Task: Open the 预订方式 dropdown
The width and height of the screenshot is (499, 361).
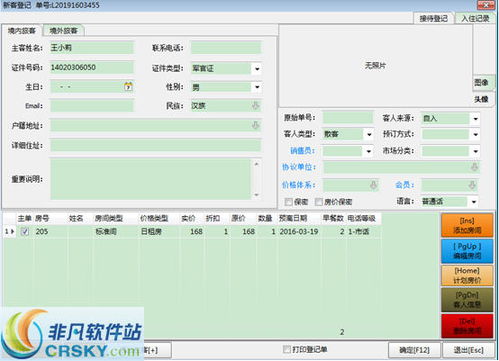Action: 475,135
